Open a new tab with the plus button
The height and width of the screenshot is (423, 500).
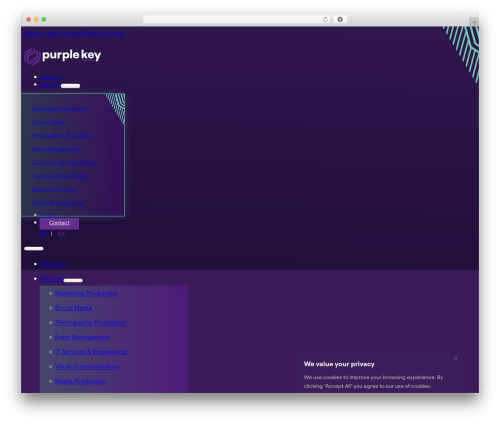474,22
